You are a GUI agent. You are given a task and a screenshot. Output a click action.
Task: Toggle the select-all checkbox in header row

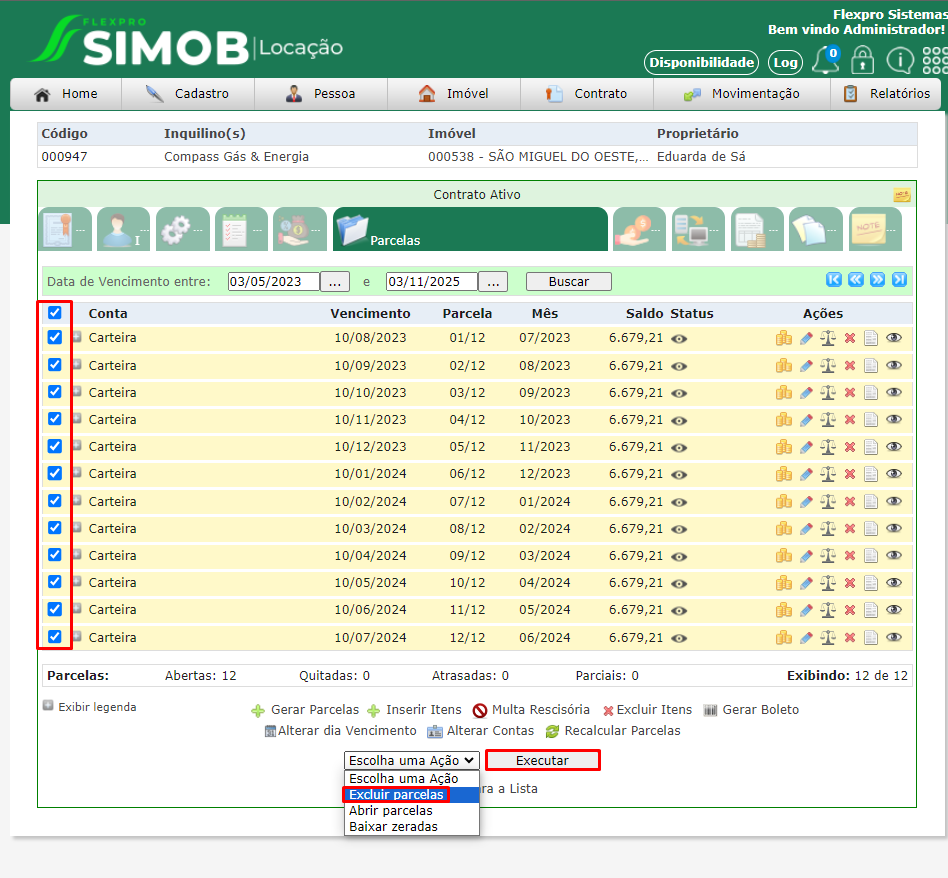(x=54, y=313)
